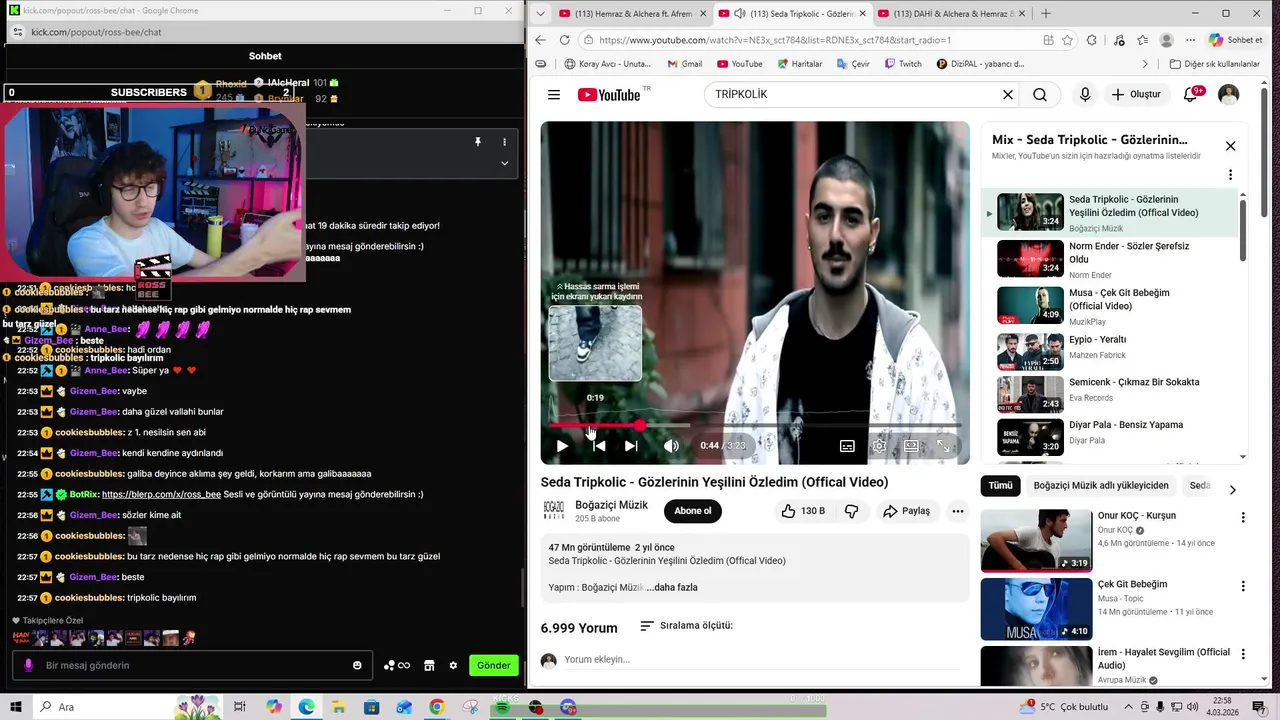Expand description with ...daha fazla

tap(672, 588)
